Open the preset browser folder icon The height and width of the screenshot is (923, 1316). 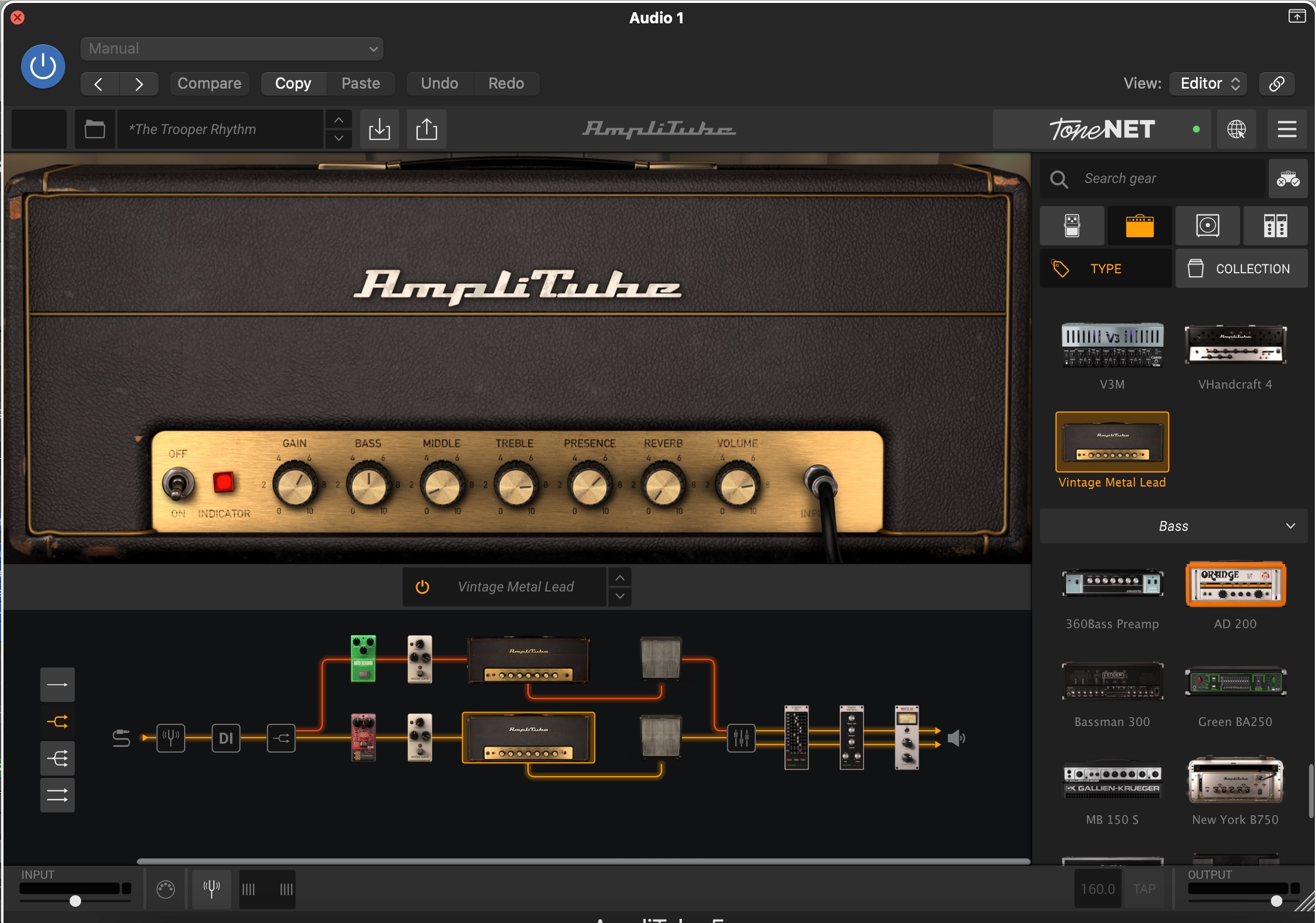[x=94, y=129]
